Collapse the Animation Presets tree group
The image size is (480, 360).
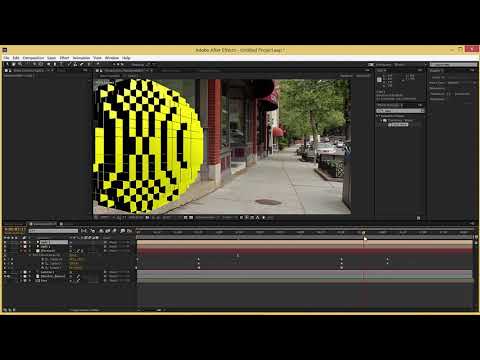[379, 116]
